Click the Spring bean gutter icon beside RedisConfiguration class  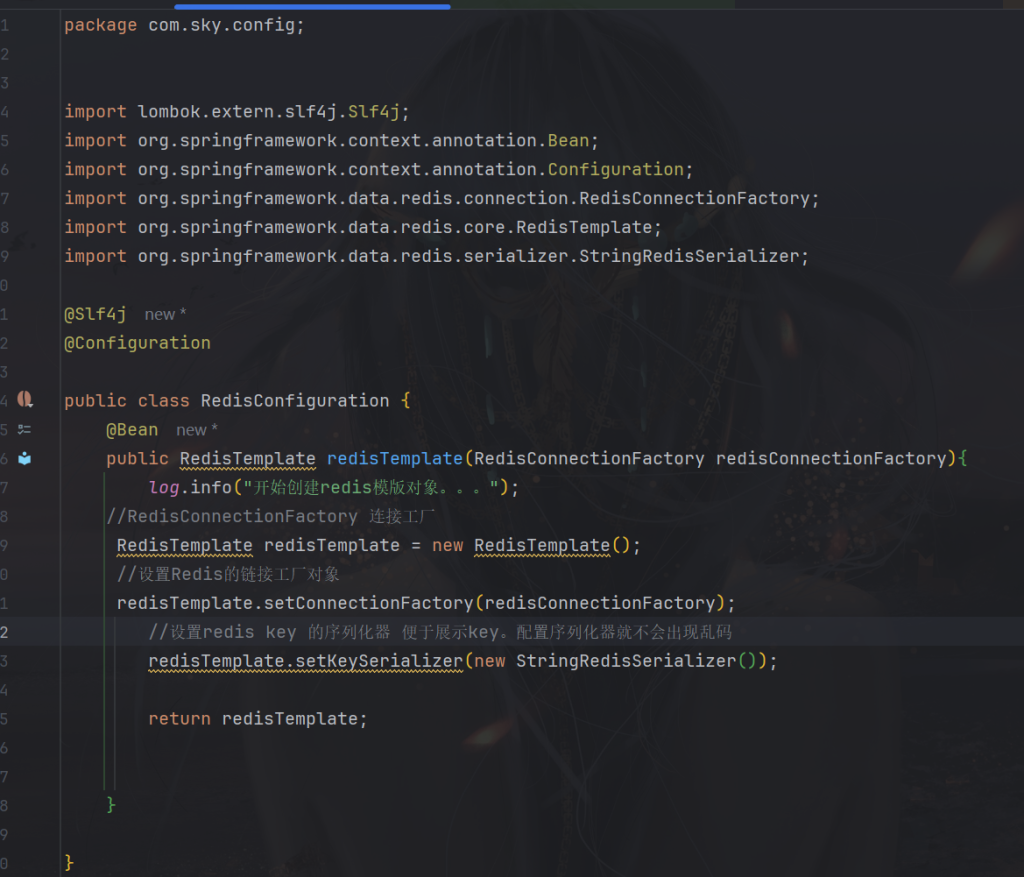pyautogui.click(x=25, y=399)
